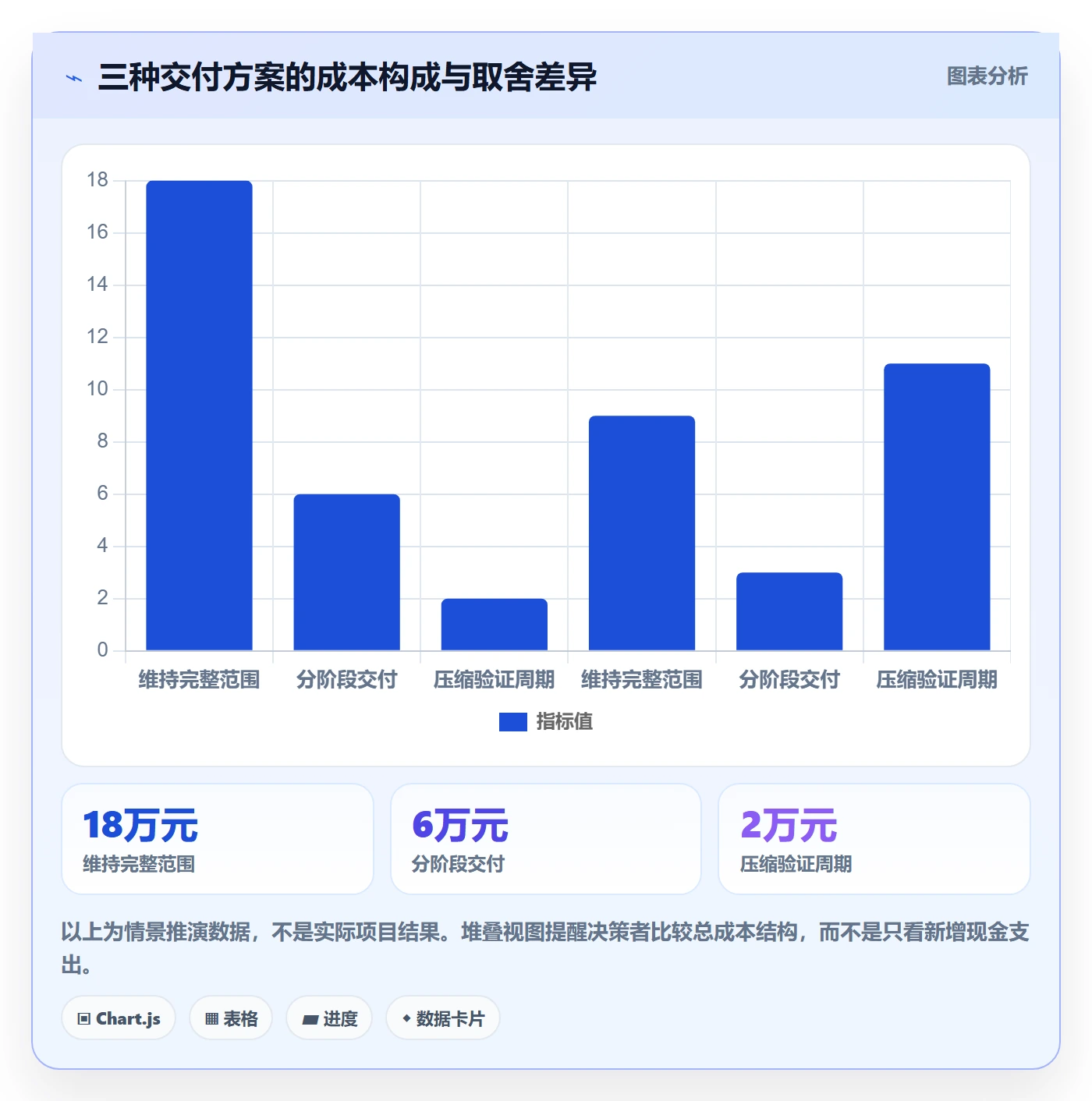The height and width of the screenshot is (1101, 1092).
Task: Click the lightning icon beside the title
Action: [74, 78]
